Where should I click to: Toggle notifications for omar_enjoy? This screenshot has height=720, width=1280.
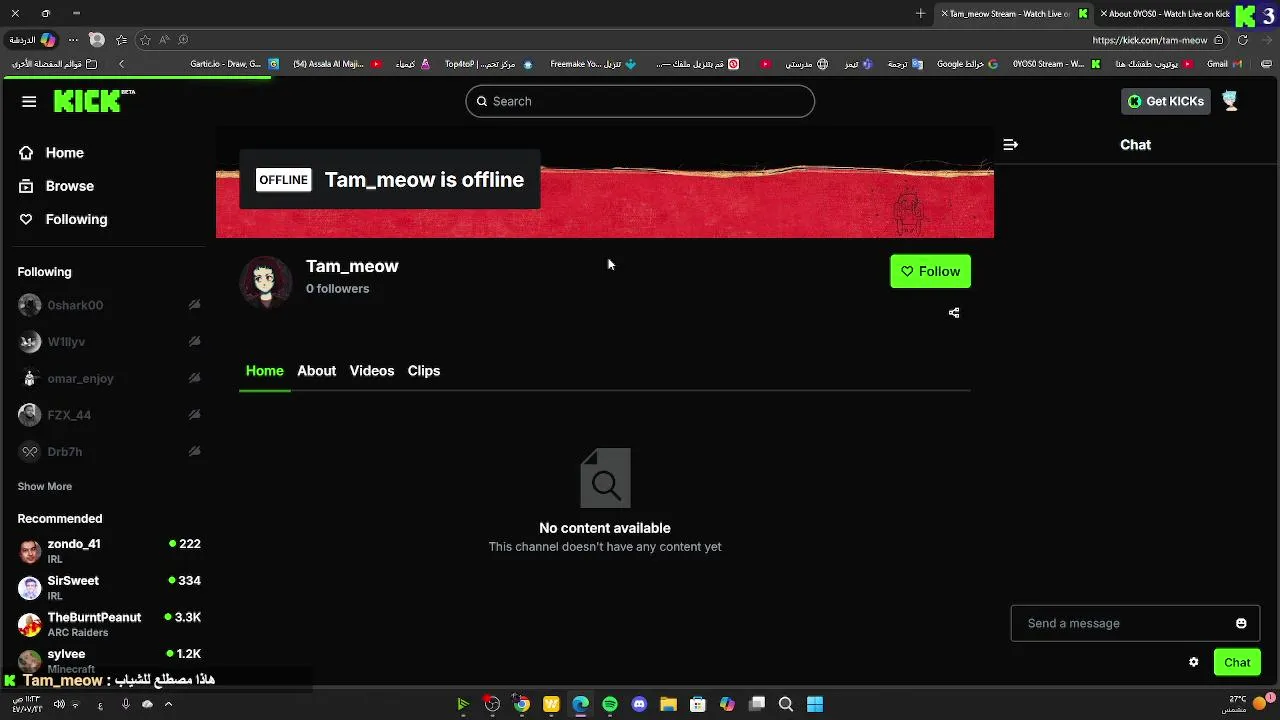(194, 378)
